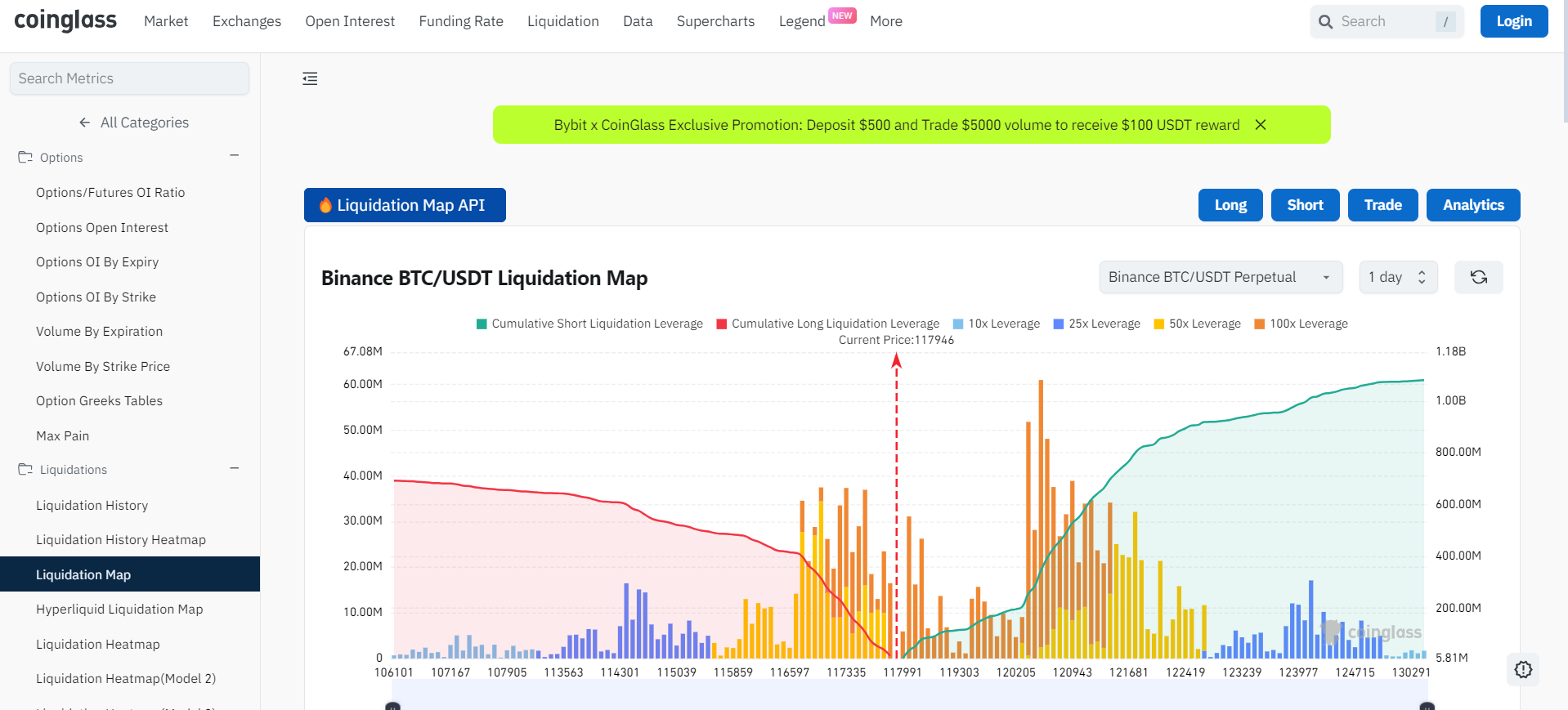
Task: Click the Options folder icon
Action: 25,157
